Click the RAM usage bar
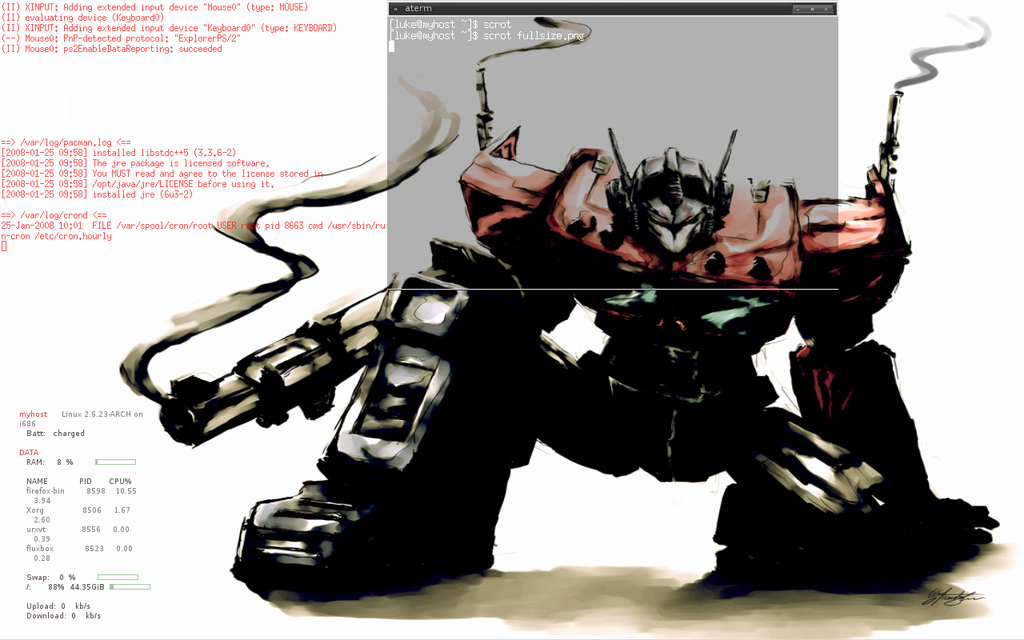Image resolution: width=1024 pixels, height=640 pixels. point(115,462)
